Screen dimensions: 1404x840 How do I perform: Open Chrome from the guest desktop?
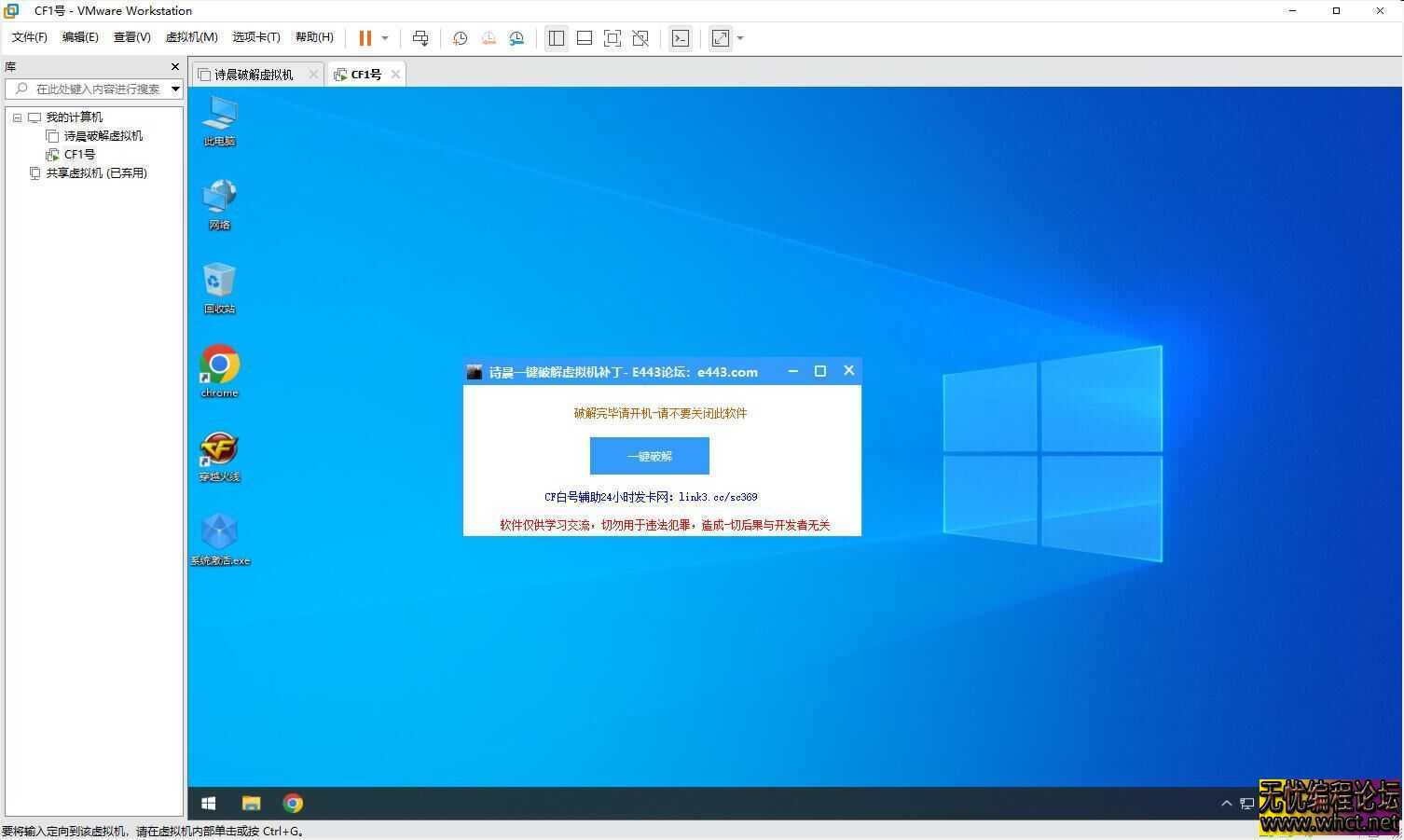[x=220, y=370]
